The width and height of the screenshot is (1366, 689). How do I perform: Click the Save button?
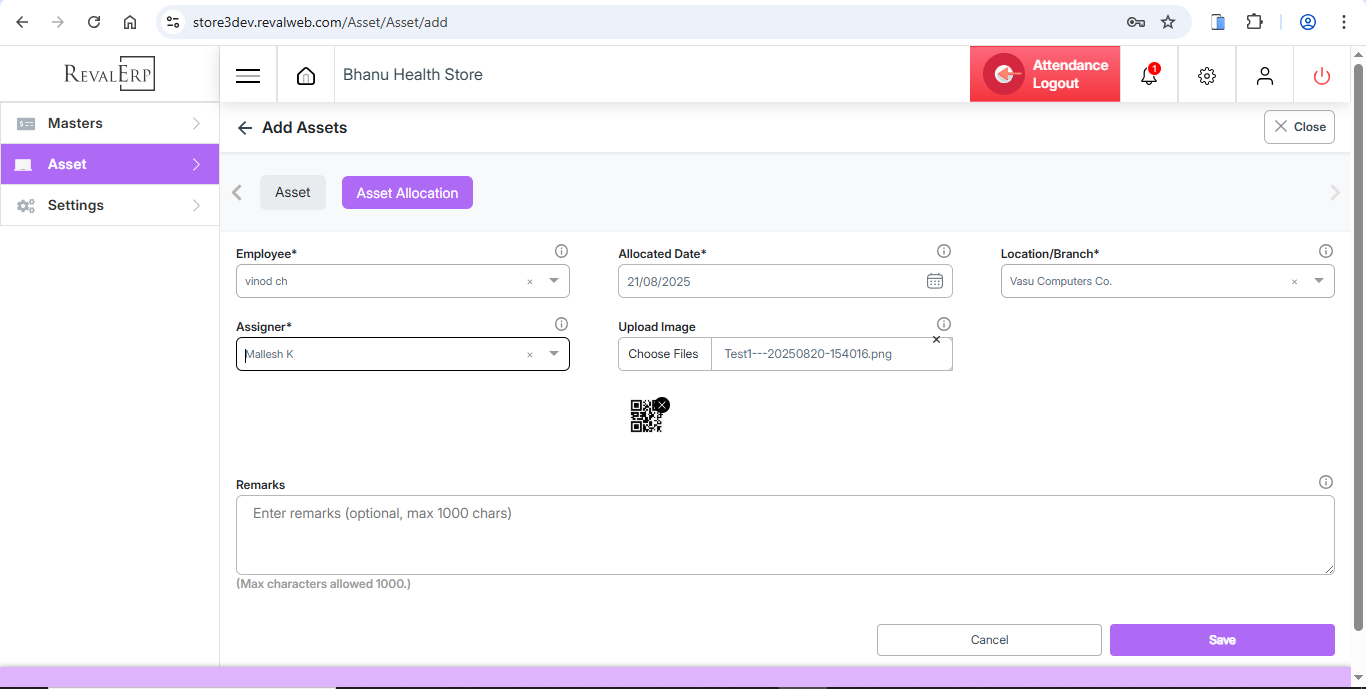coord(1221,640)
